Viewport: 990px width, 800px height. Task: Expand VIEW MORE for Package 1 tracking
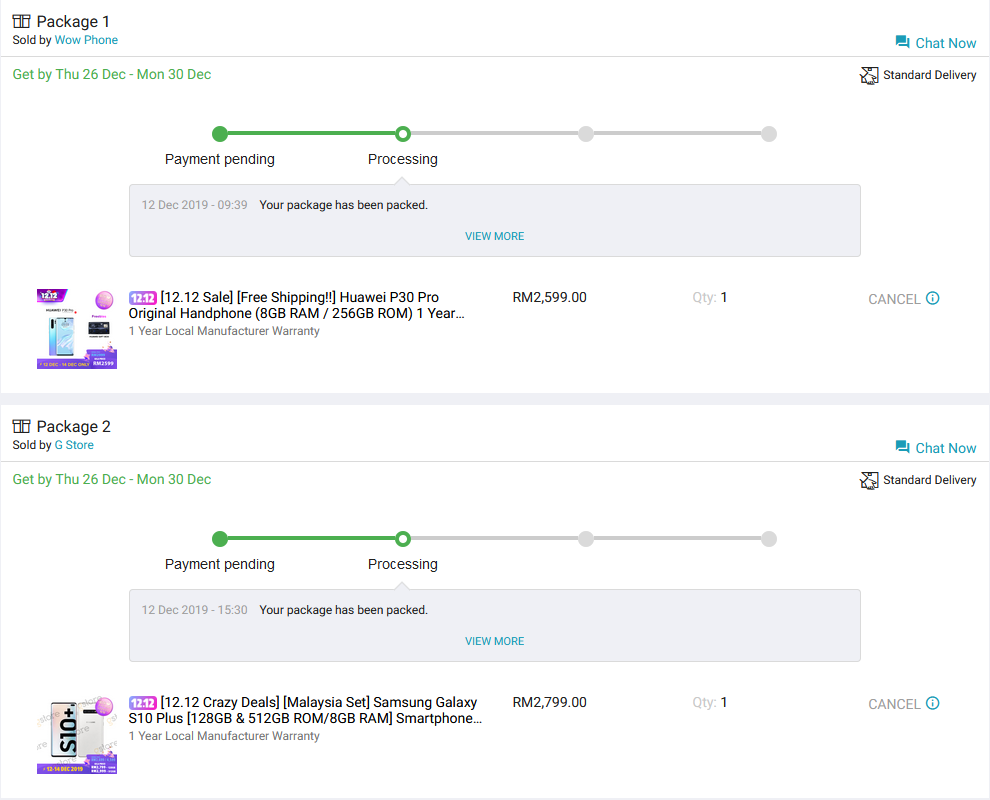coord(494,236)
